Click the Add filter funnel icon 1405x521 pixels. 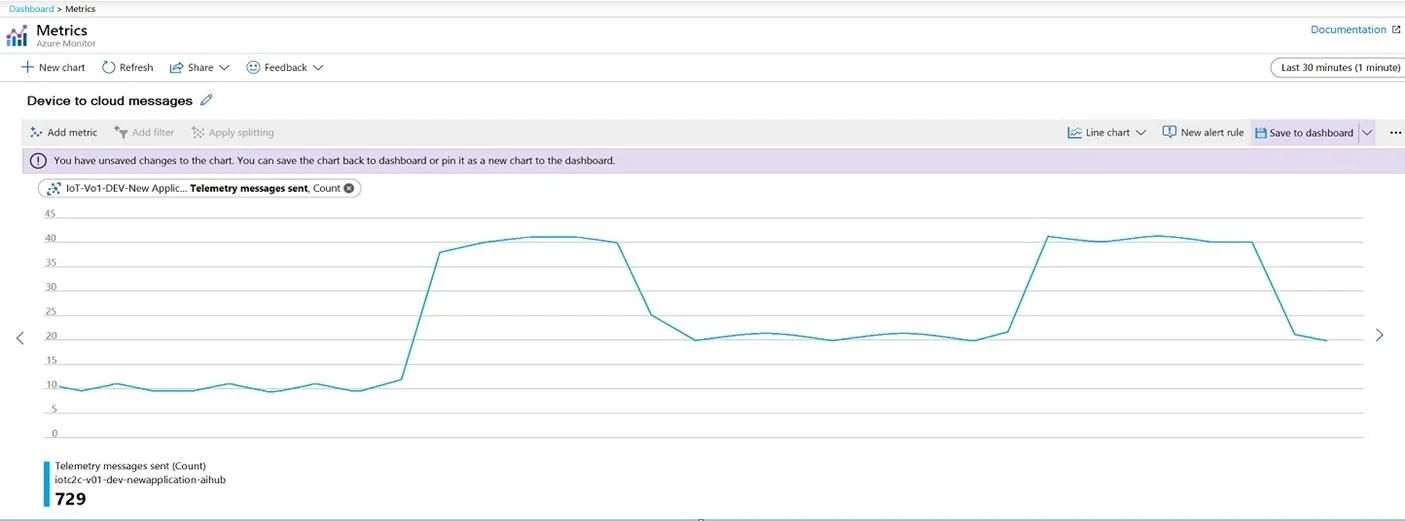click(121, 132)
